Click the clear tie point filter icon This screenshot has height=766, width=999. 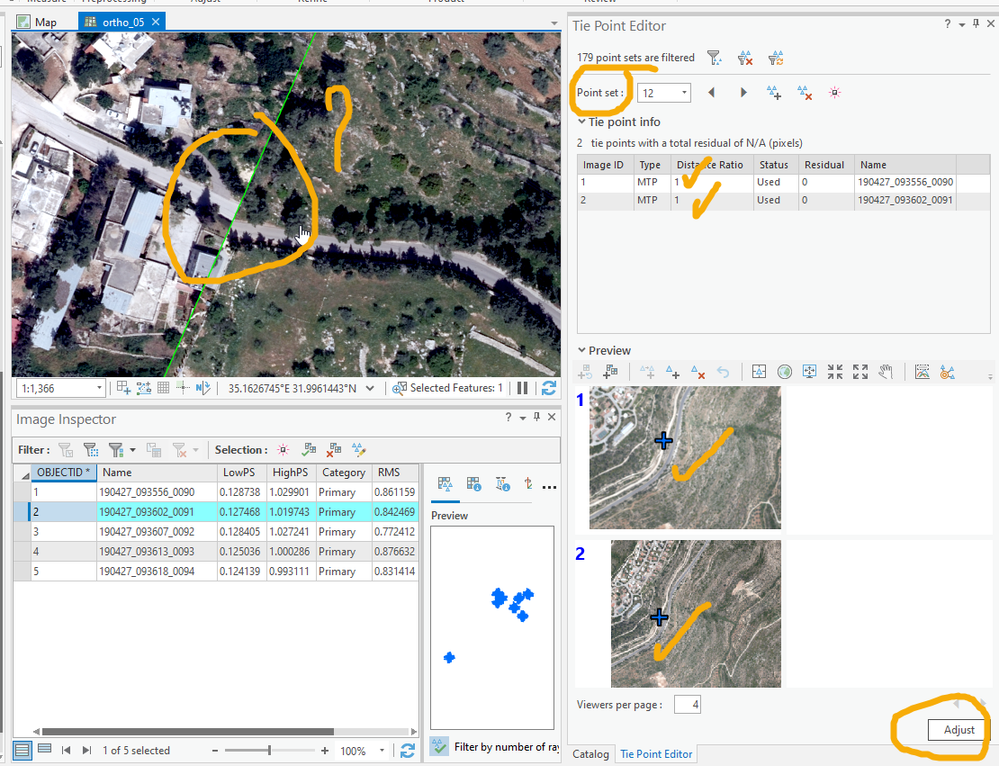(745, 58)
